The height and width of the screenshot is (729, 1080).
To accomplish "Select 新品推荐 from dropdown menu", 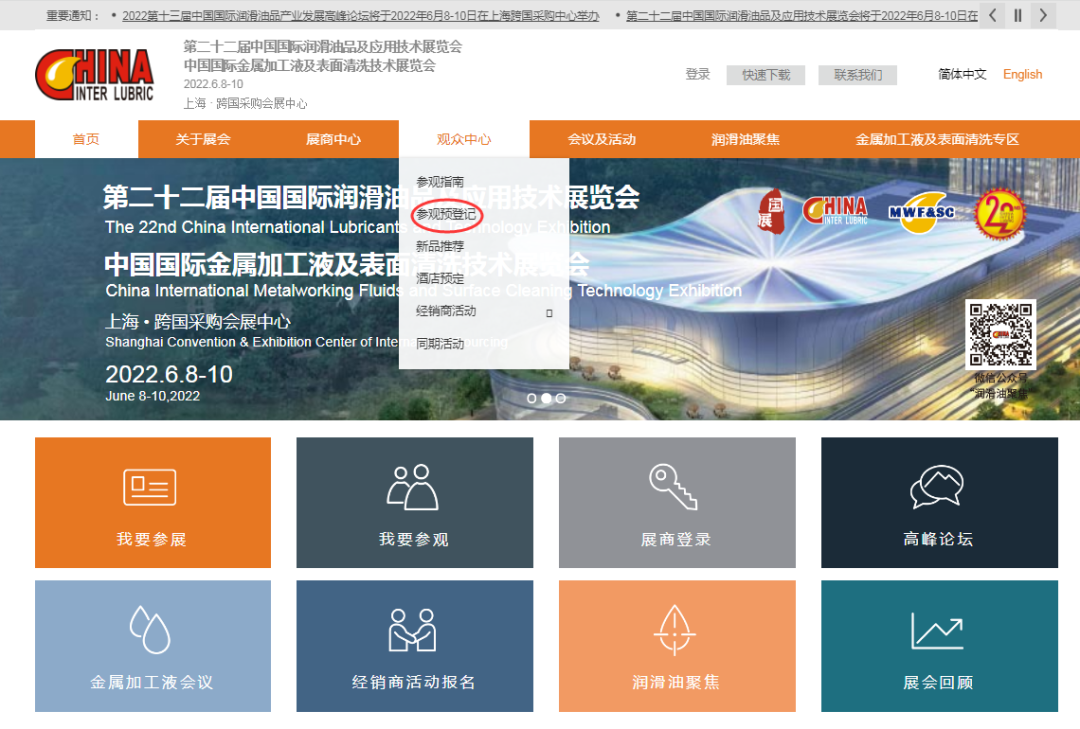I will 440,246.
